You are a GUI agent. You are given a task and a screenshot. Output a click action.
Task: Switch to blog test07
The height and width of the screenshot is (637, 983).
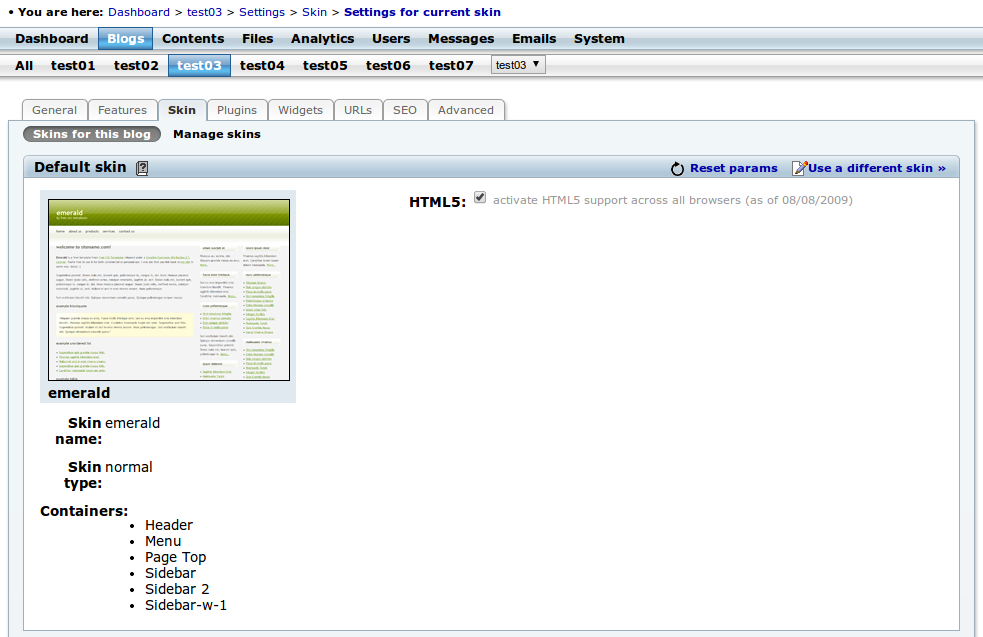(x=451, y=66)
